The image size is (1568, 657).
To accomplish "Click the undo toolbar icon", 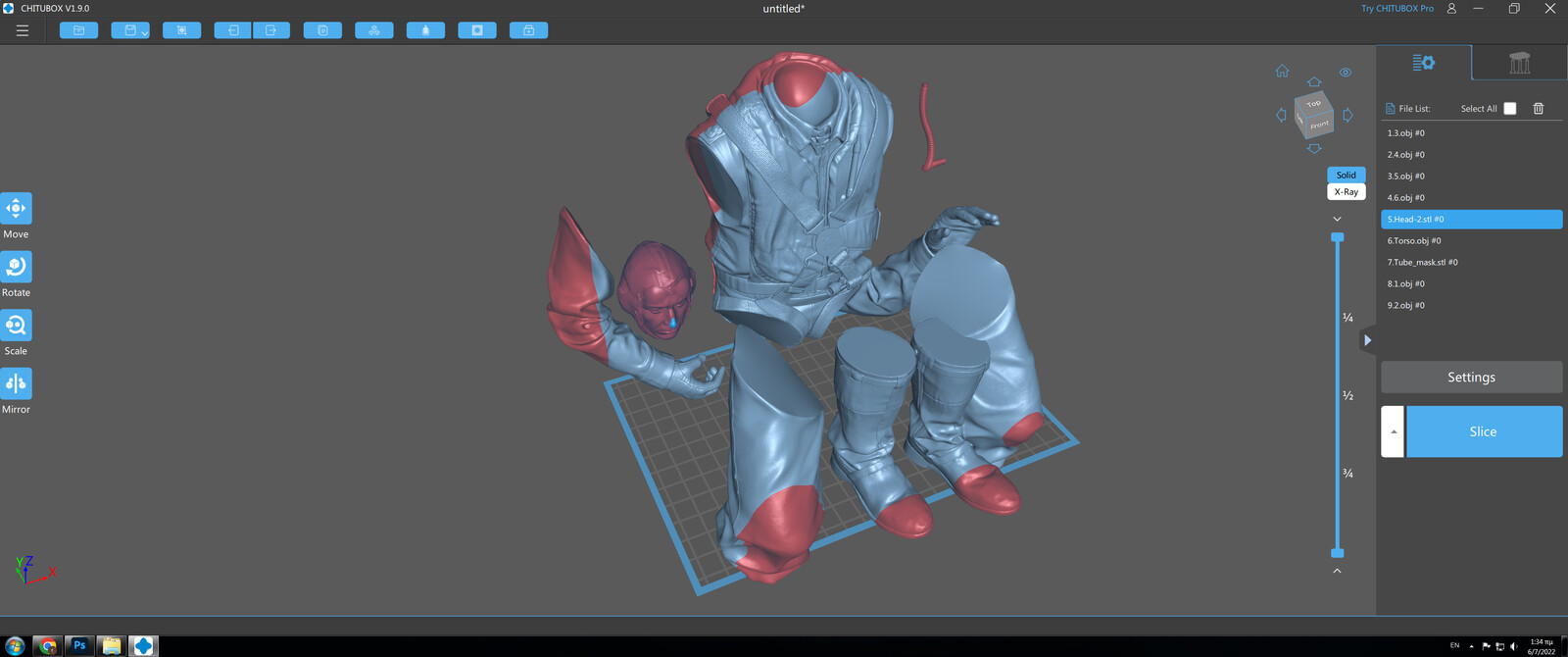I will click(x=233, y=30).
